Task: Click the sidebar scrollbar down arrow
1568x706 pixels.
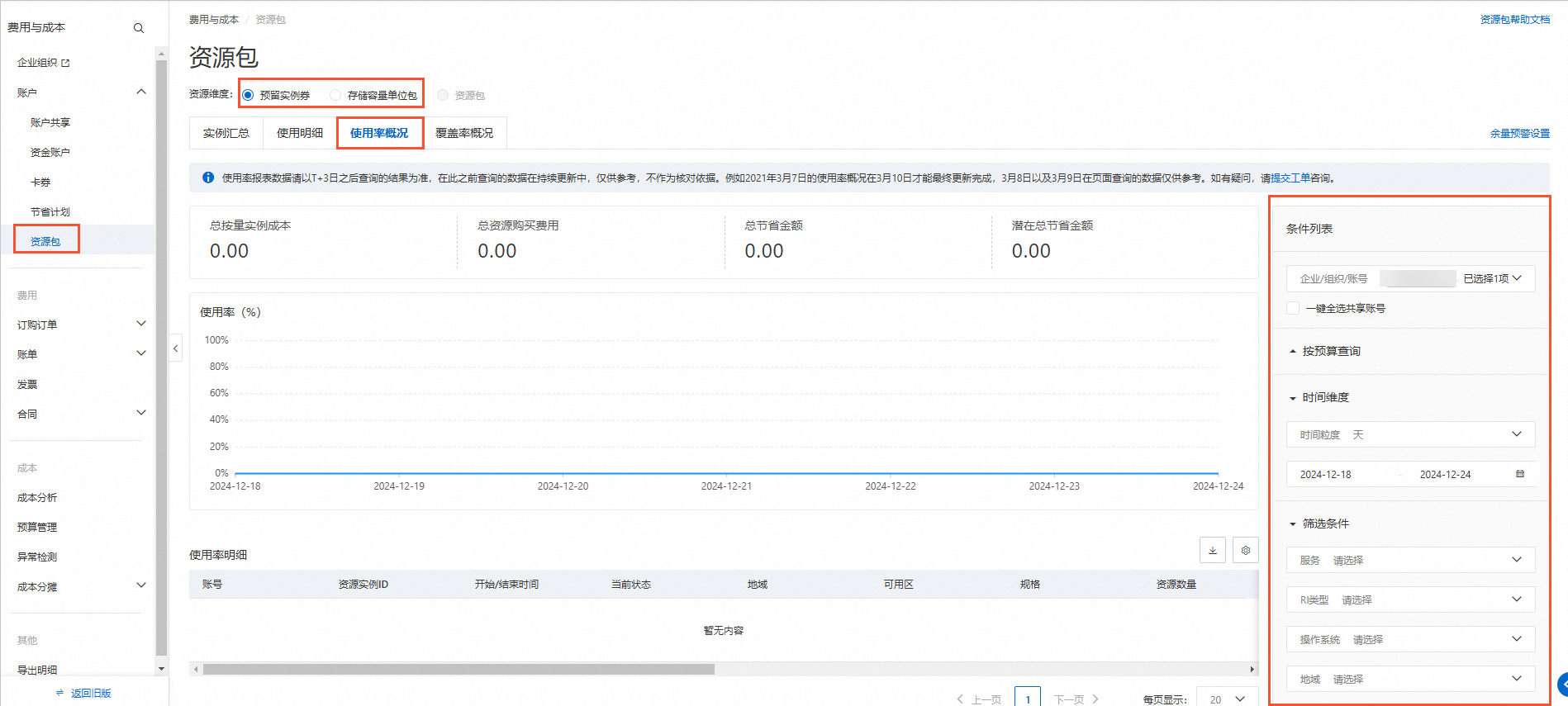Action: [x=161, y=669]
